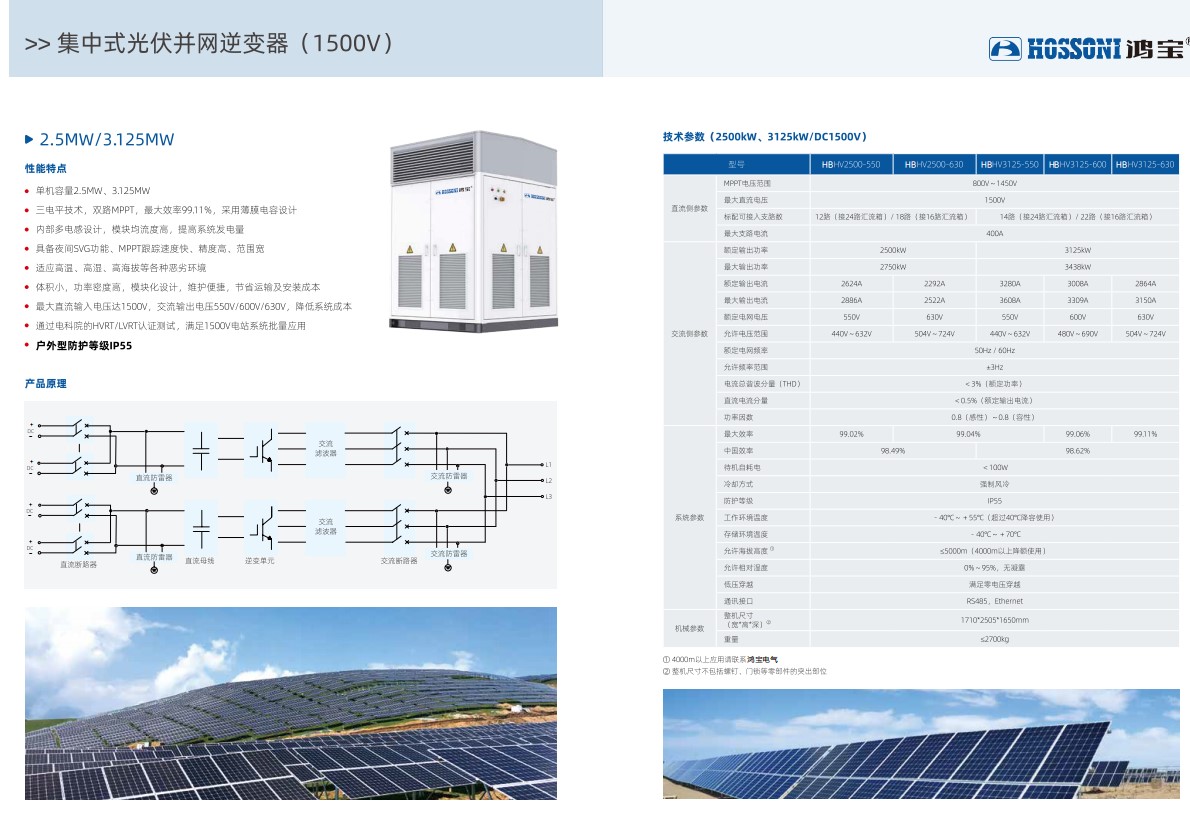This screenshot has height=830, width=1190.
Task: Click the 允许电压范围 cell 480V～690V
Action: [1078, 334]
